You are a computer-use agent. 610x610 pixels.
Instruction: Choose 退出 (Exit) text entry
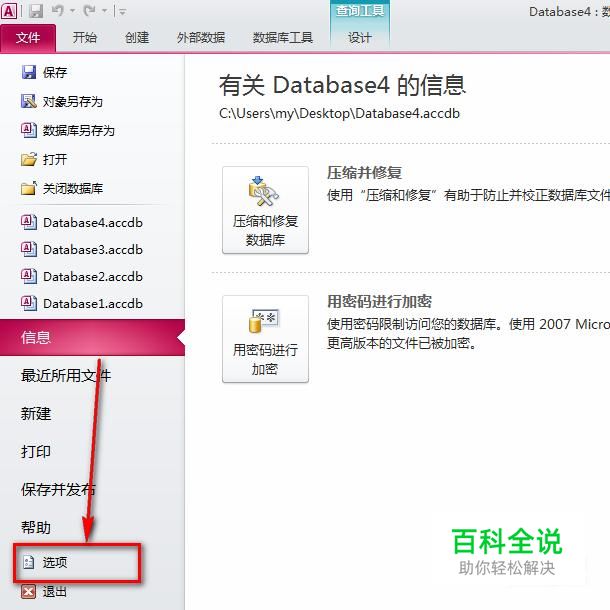coord(55,592)
